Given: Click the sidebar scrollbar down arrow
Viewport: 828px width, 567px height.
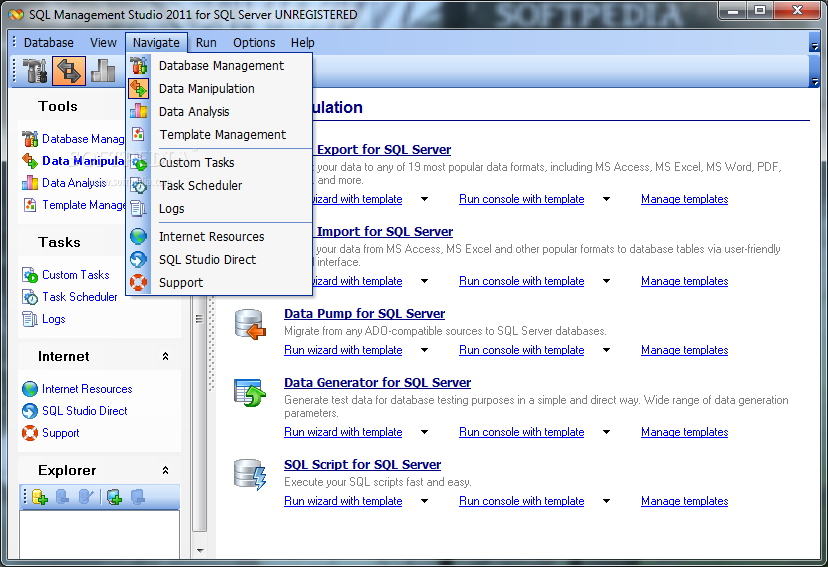Looking at the screenshot, I should coord(199,550).
